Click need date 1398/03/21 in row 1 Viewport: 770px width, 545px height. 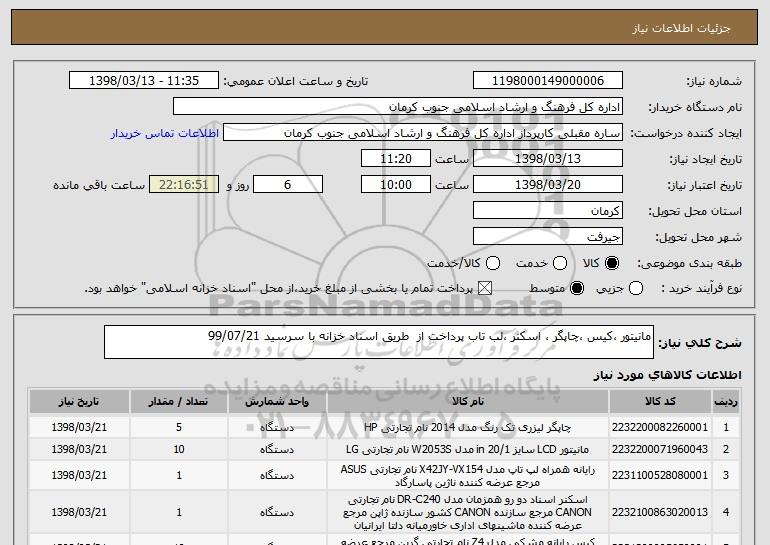pyautogui.click(x=79, y=427)
